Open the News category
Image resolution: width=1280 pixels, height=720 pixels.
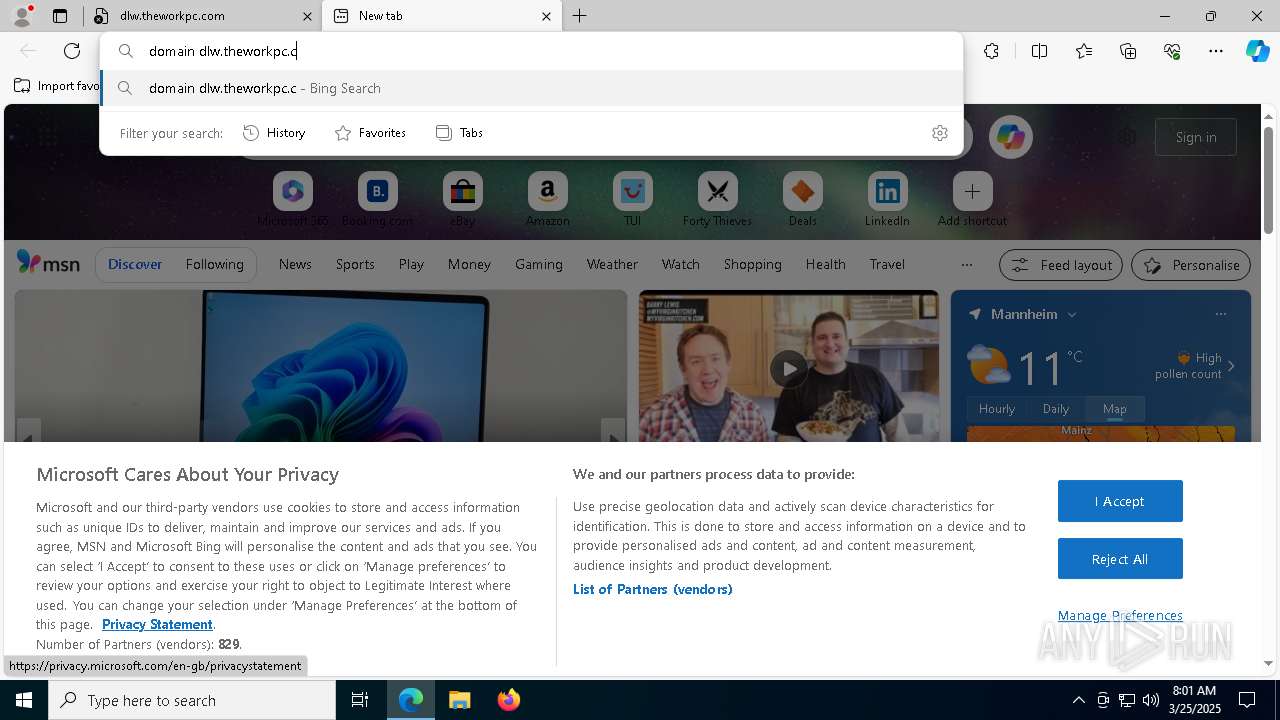295,264
